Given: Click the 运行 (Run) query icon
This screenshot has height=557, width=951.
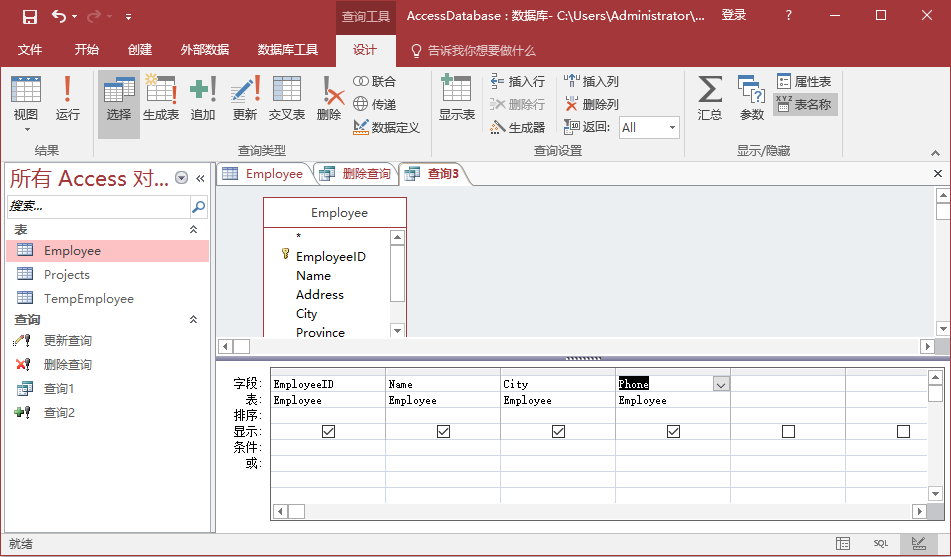Looking at the screenshot, I should pos(67,99).
